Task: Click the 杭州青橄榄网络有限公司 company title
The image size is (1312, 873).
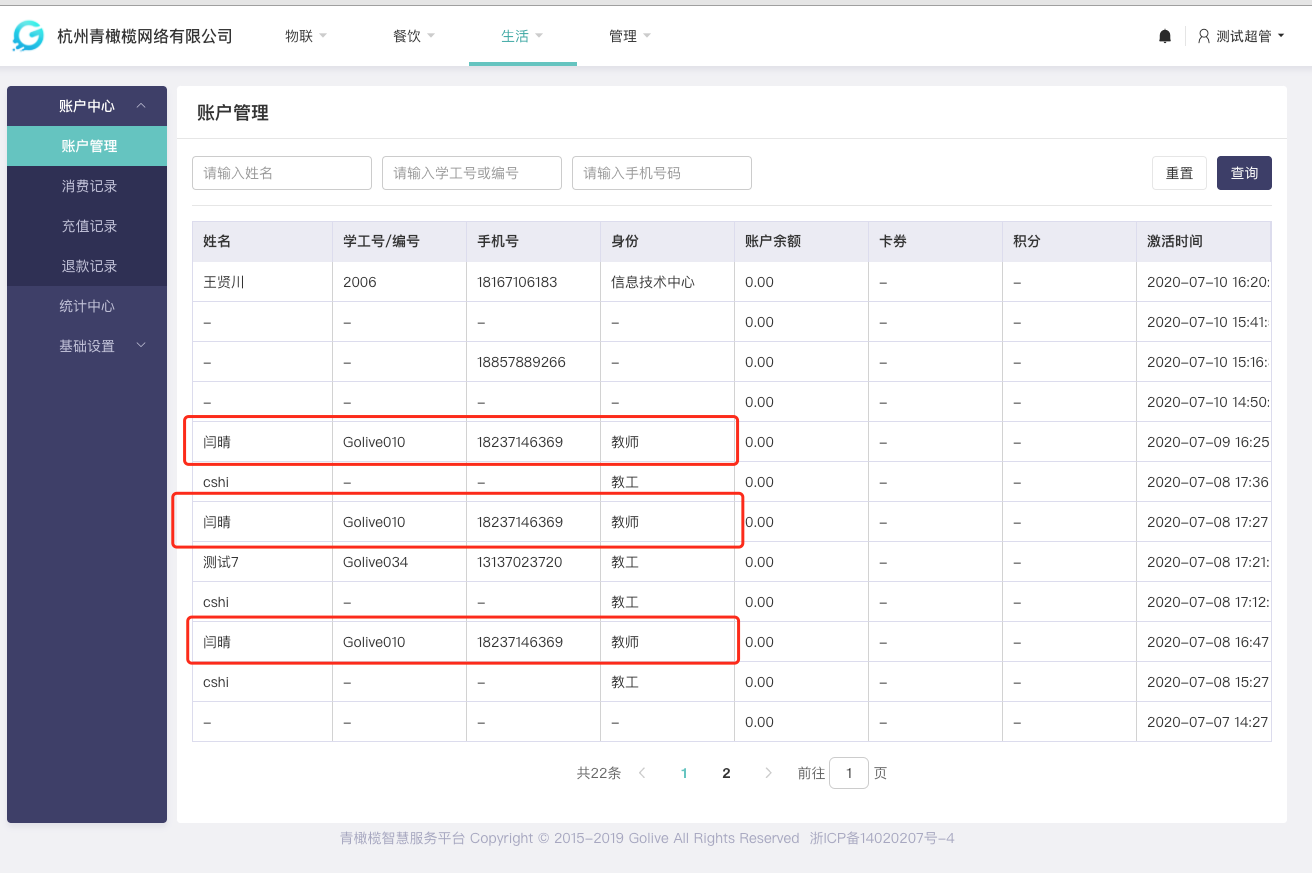Action: pyautogui.click(x=145, y=36)
